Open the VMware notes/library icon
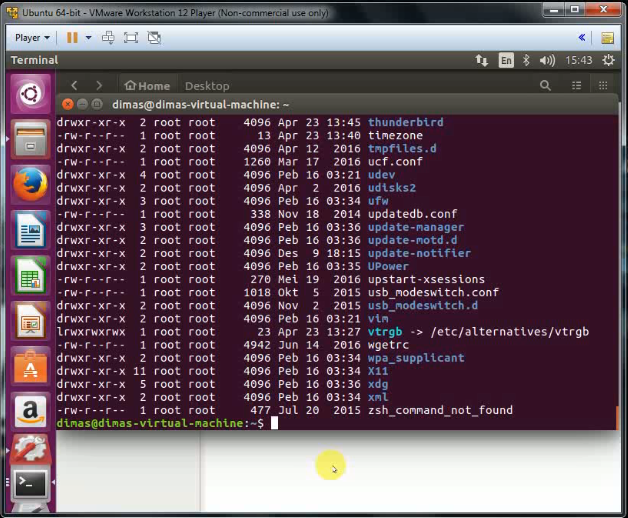 tap(608, 38)
